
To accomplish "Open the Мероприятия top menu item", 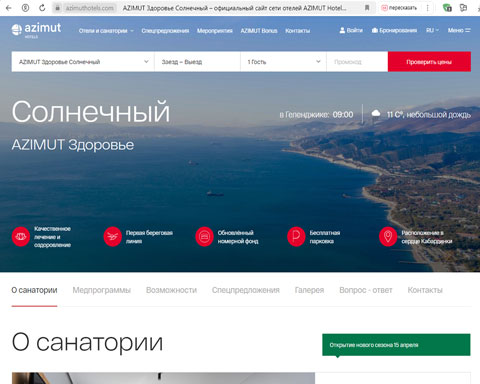I will click(x=215, y=31).
